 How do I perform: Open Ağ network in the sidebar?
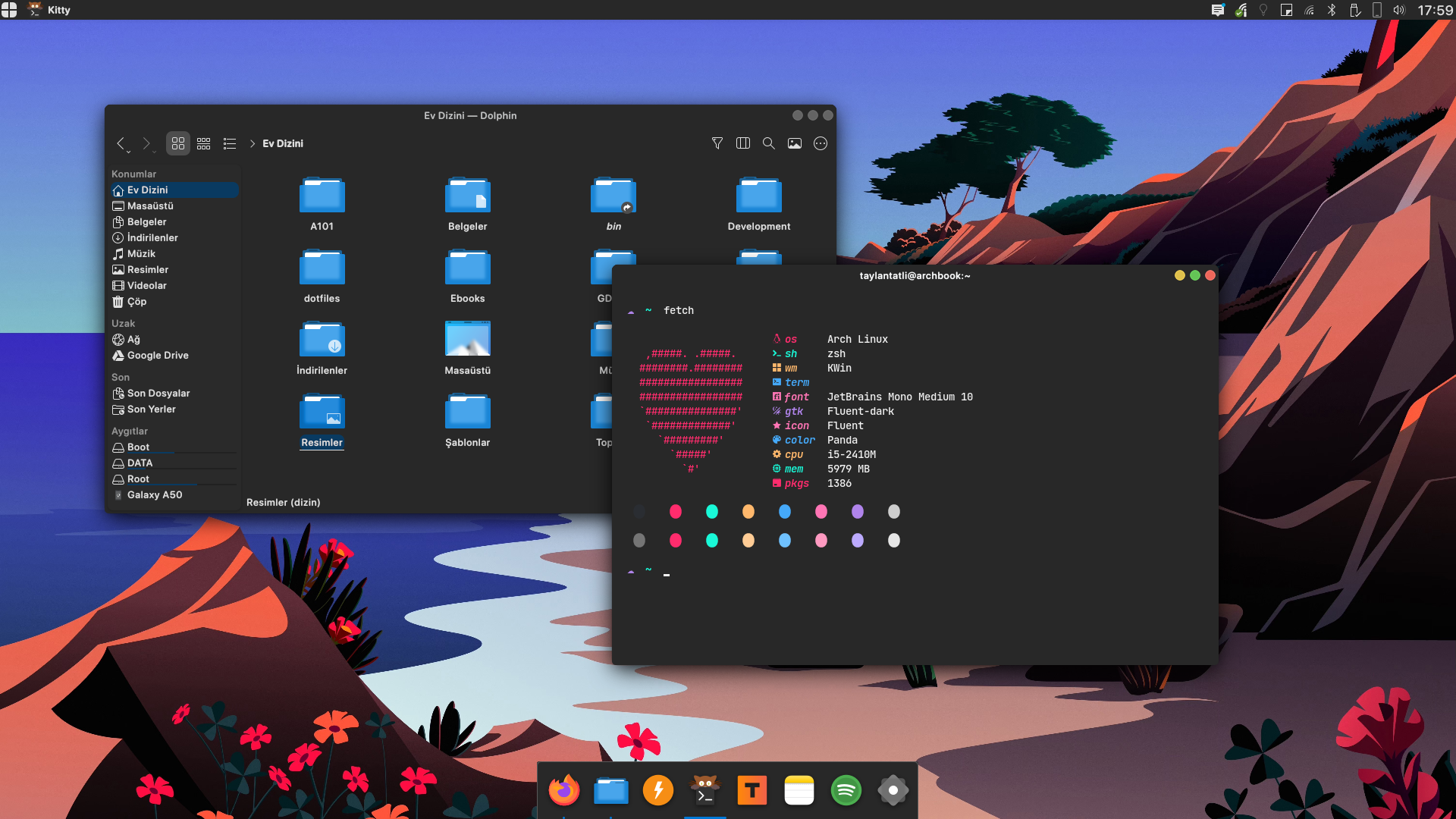coord(174,340)
